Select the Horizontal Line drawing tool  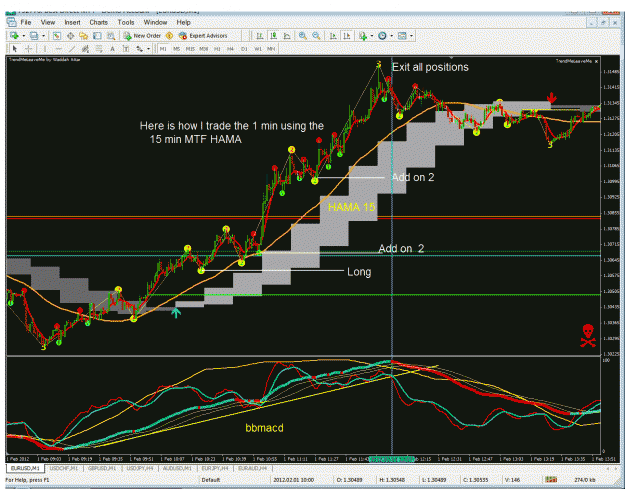pyautogui.click(x=58, y=49)
